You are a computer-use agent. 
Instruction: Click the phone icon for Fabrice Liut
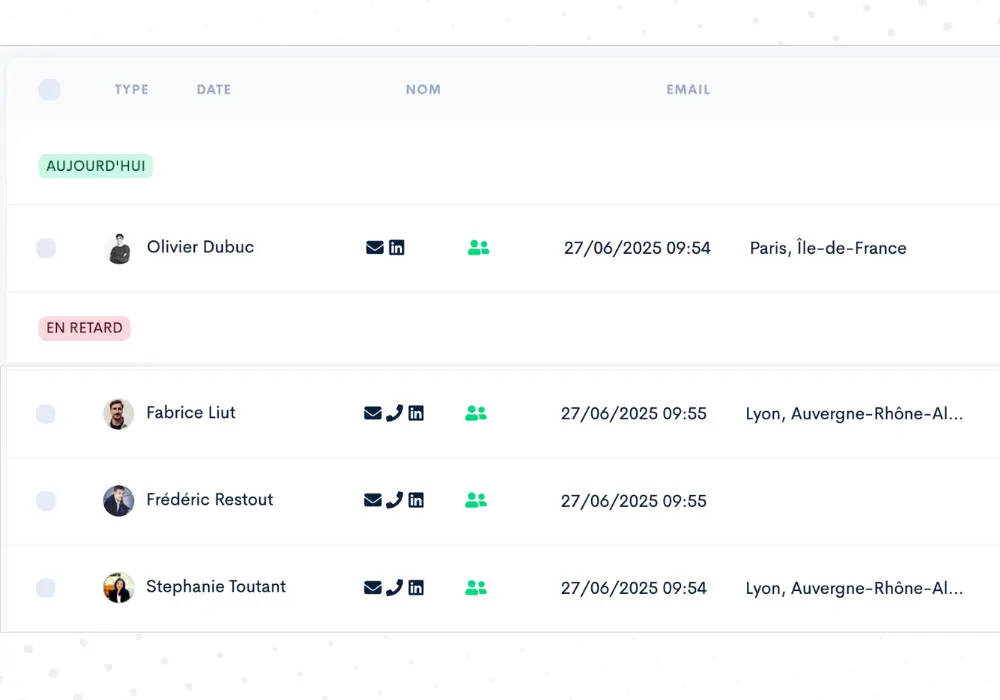point(395,413)
